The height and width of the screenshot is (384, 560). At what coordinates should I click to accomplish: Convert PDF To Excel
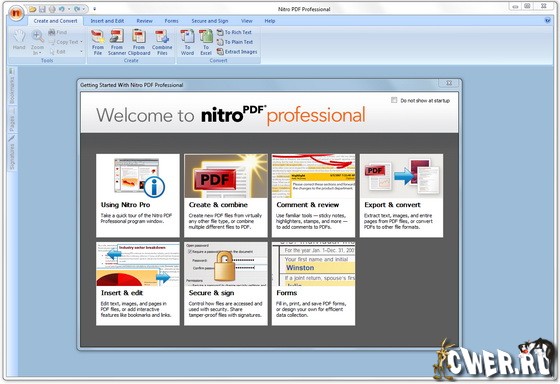point(206,43)
